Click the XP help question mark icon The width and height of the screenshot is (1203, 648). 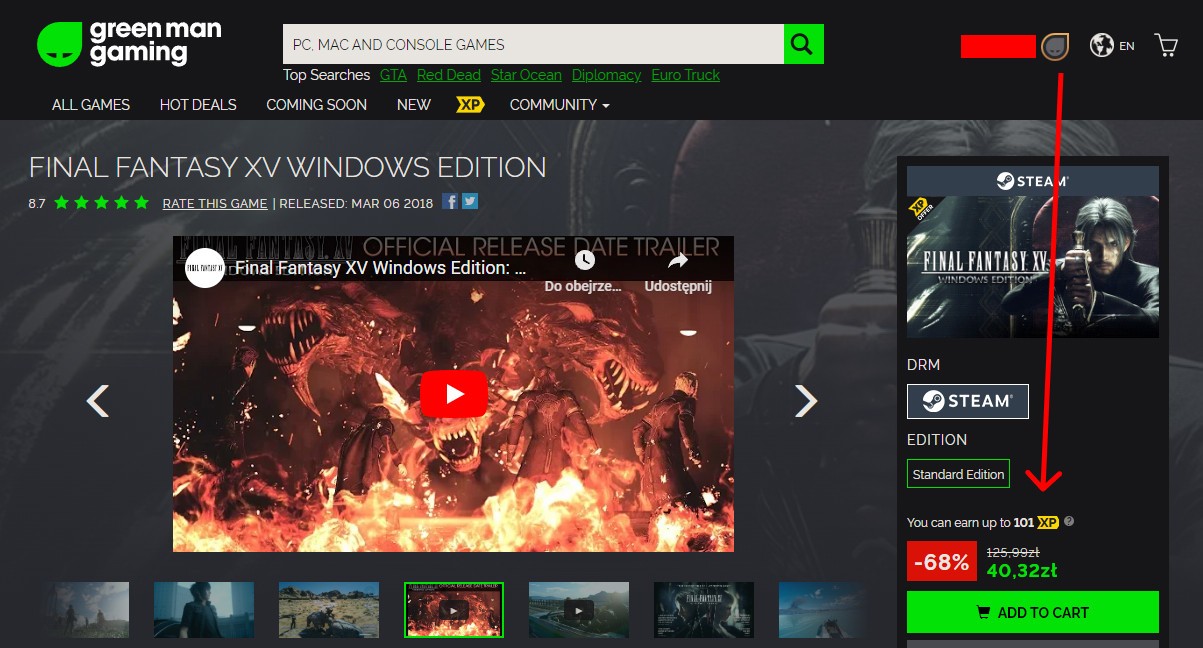click(x=1069, y=521)
